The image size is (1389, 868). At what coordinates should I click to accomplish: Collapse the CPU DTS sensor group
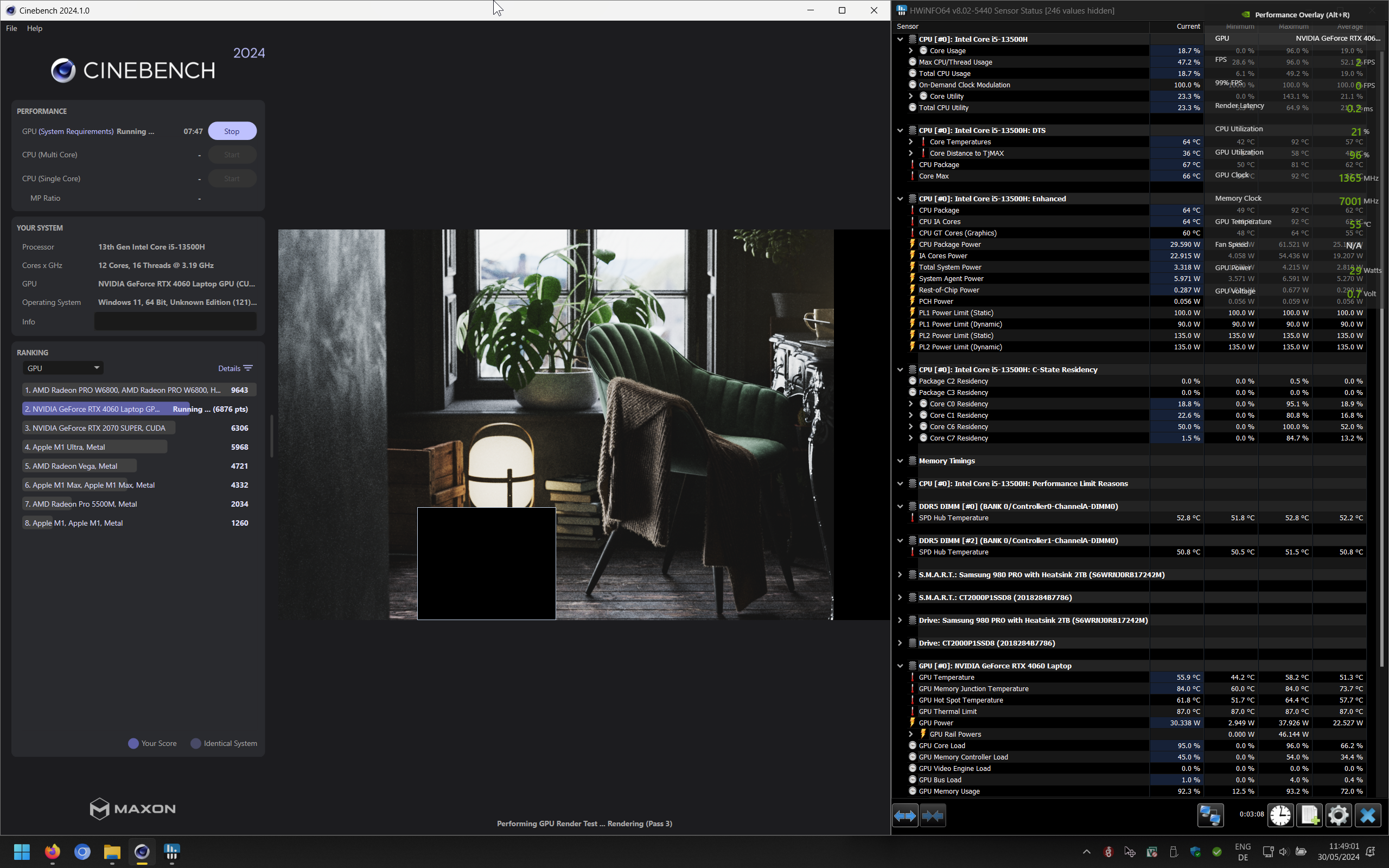pos(900,130)
